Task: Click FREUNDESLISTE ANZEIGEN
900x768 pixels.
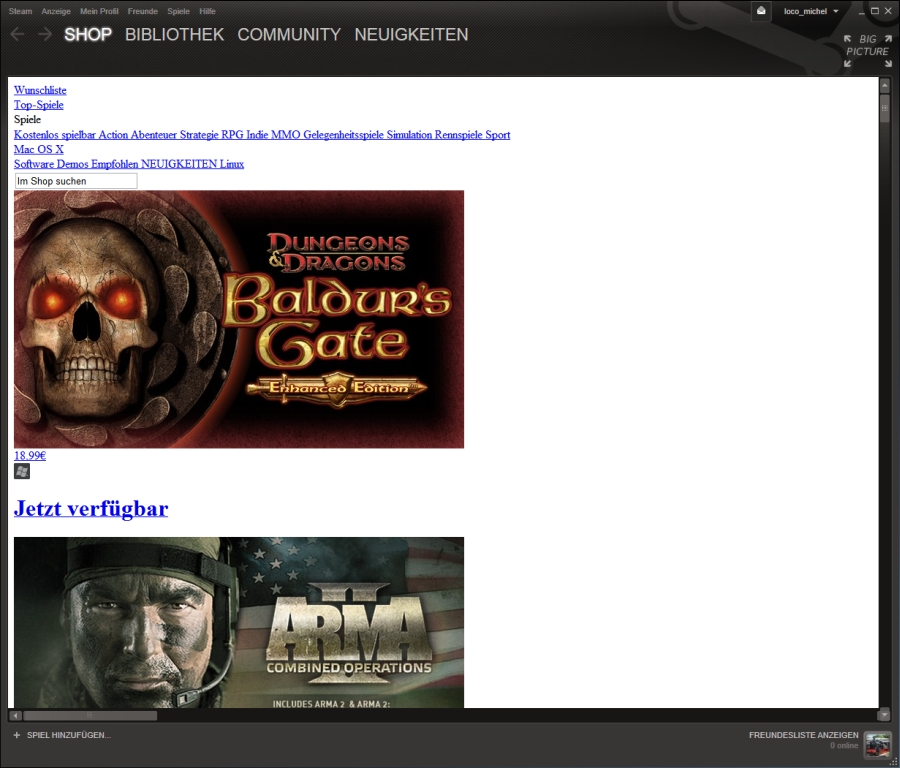Action: click(804, 735)
